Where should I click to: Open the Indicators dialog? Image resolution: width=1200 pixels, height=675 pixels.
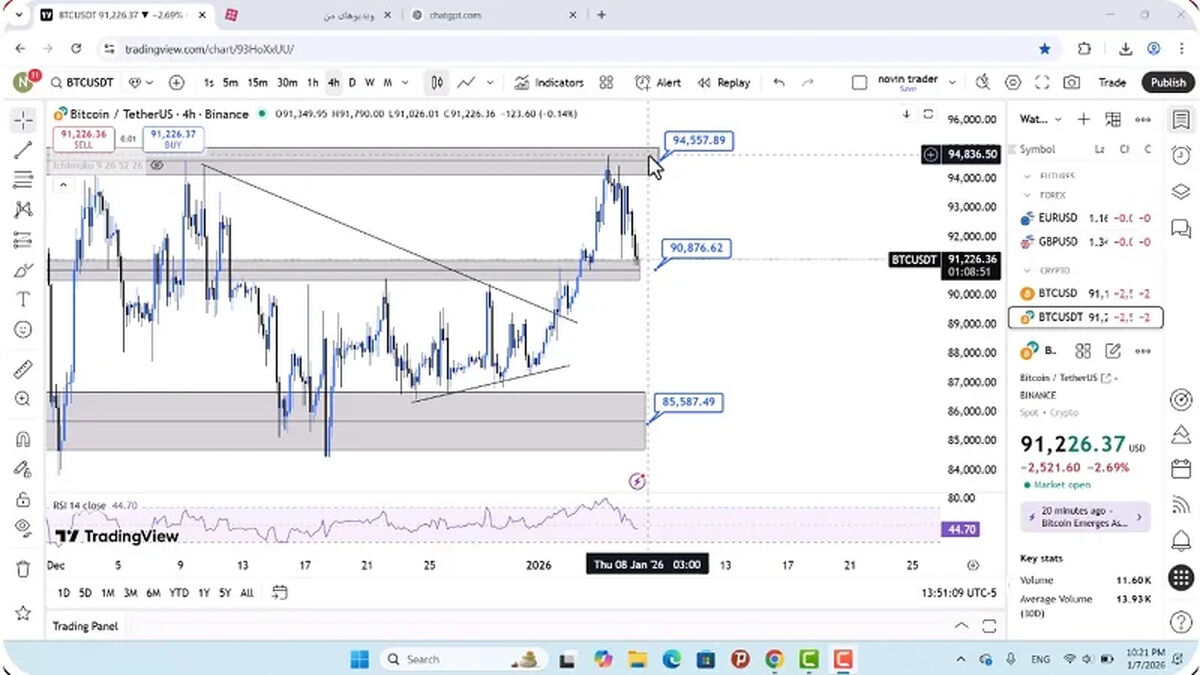[549, 83]
